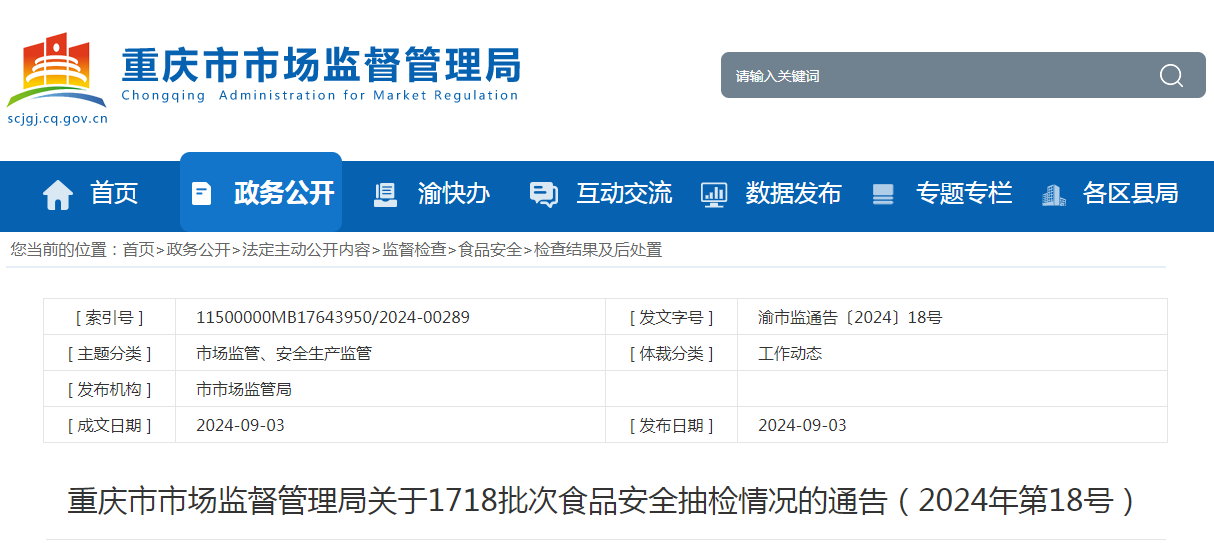1214x543 pixels.
Task: Click the 重庆市市场监督管理局 site title
Action: pyautogui.click(x=321, y=65)
